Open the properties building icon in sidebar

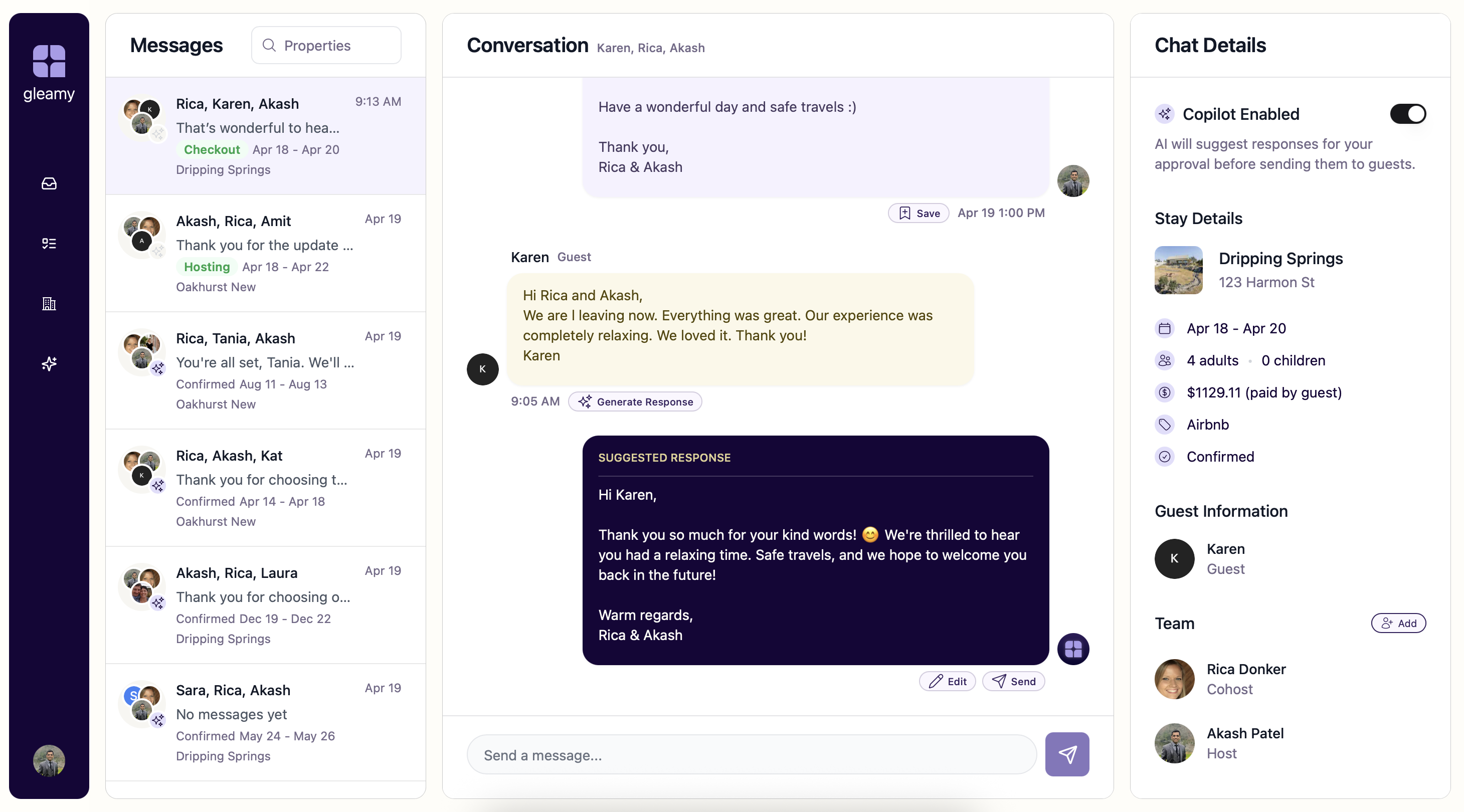pyautogui.click(x=49, y=303)
